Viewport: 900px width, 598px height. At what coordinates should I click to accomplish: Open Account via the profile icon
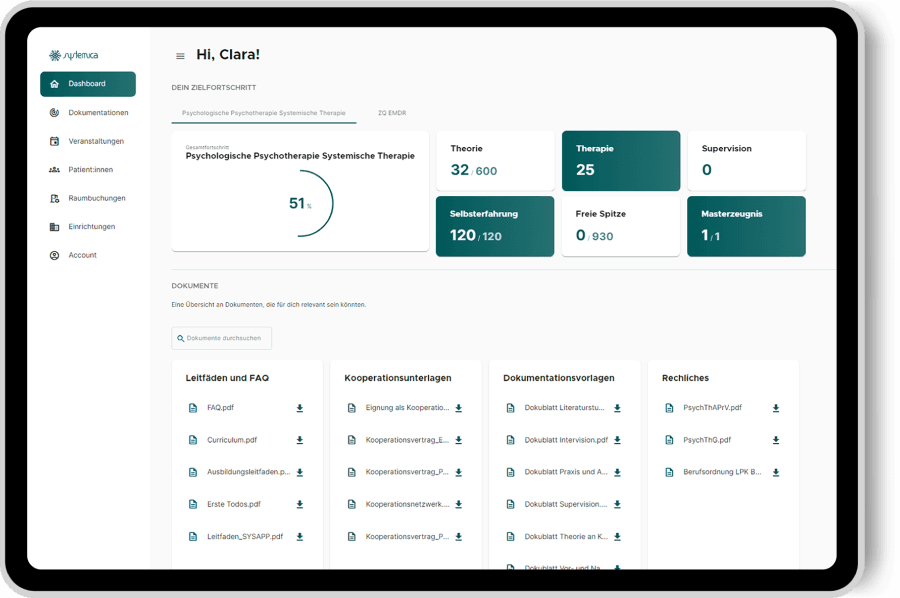55,255
